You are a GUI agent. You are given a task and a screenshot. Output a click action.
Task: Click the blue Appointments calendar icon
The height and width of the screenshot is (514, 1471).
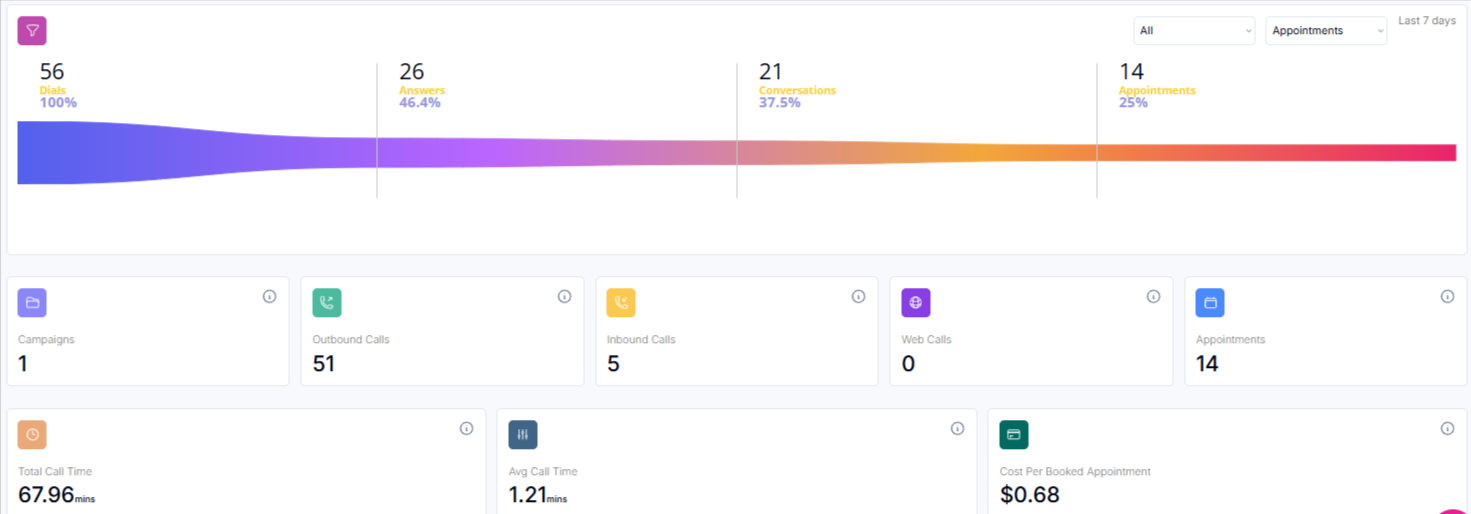click(1210, 302)
